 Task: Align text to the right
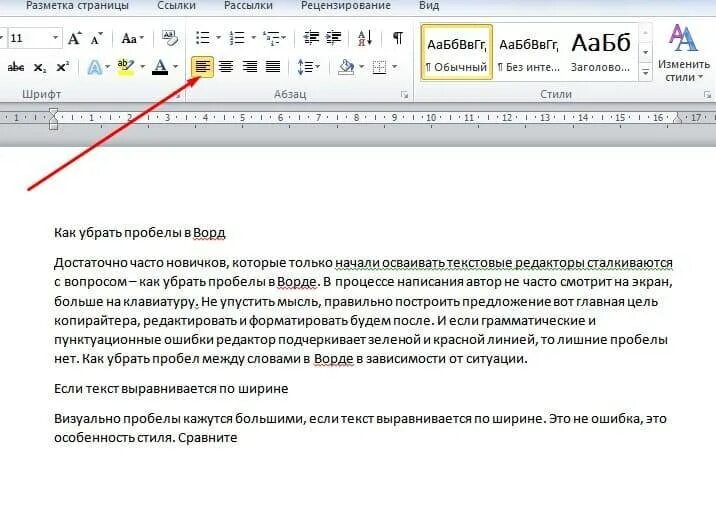[249, 67]
